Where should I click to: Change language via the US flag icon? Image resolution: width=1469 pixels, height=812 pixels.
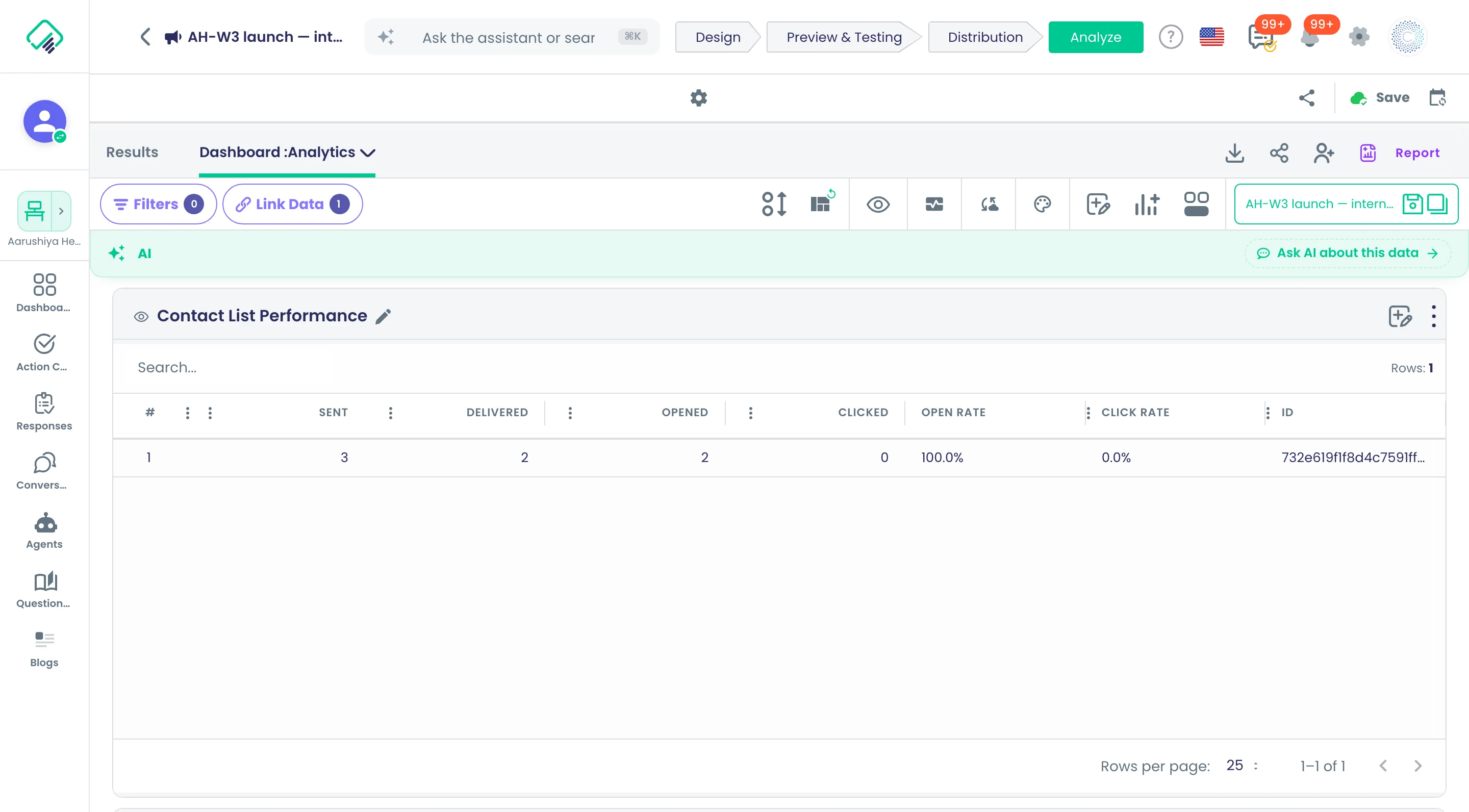tap(1212, 37)
